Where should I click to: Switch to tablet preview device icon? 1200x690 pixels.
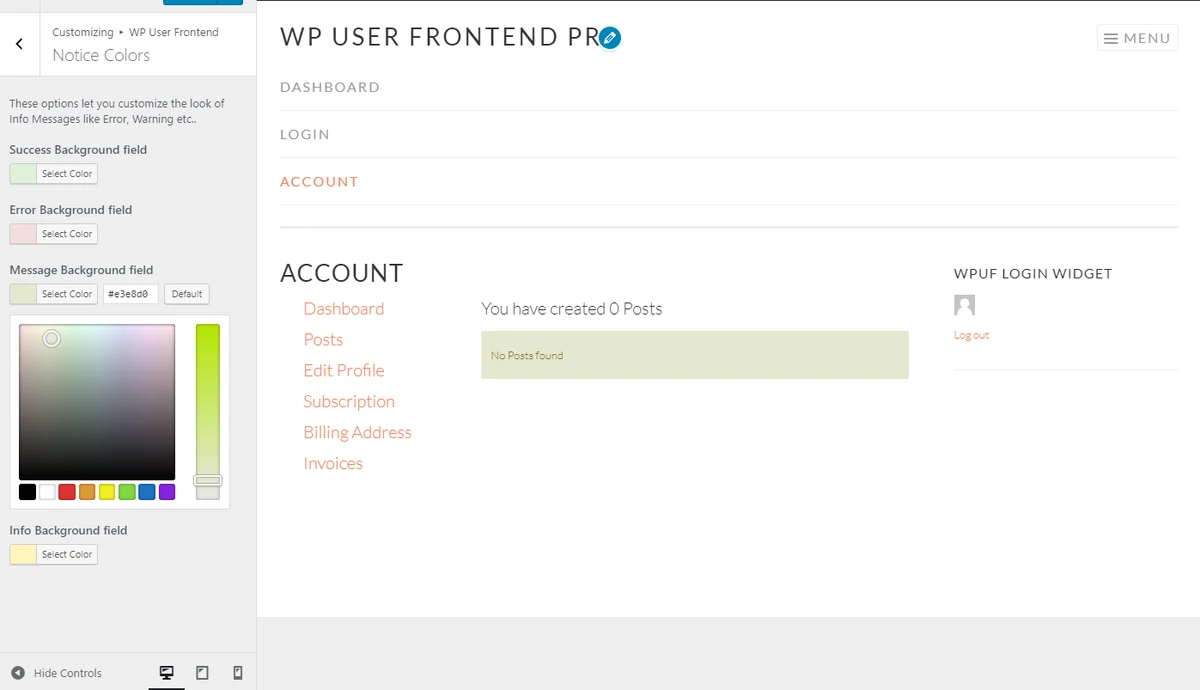pos(202,673)
